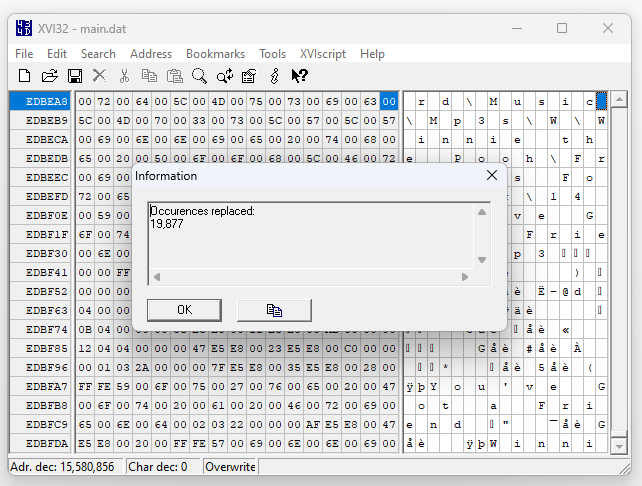Select address row EDBFDA
642x486 pixels.
click(40, 443)
